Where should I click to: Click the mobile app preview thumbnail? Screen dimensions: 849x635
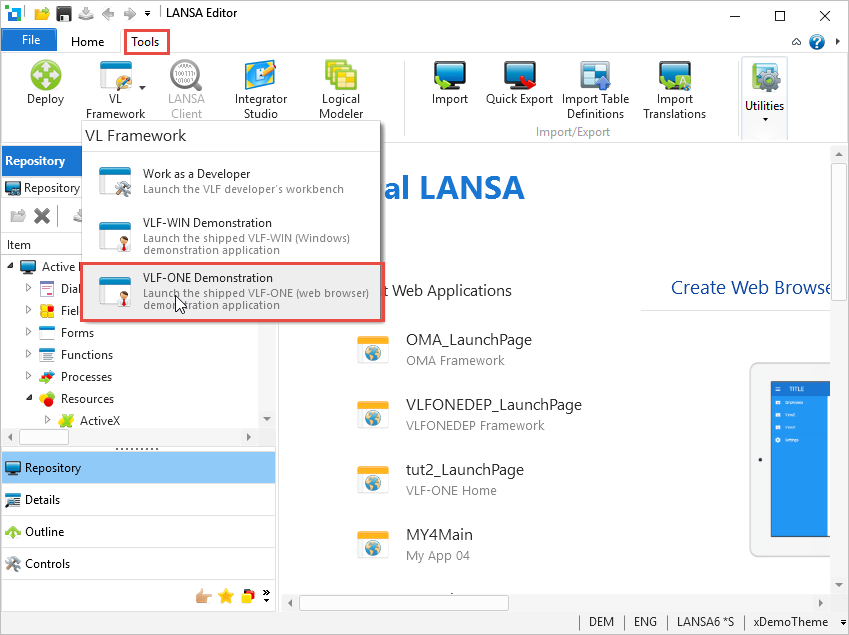point(791,459)
